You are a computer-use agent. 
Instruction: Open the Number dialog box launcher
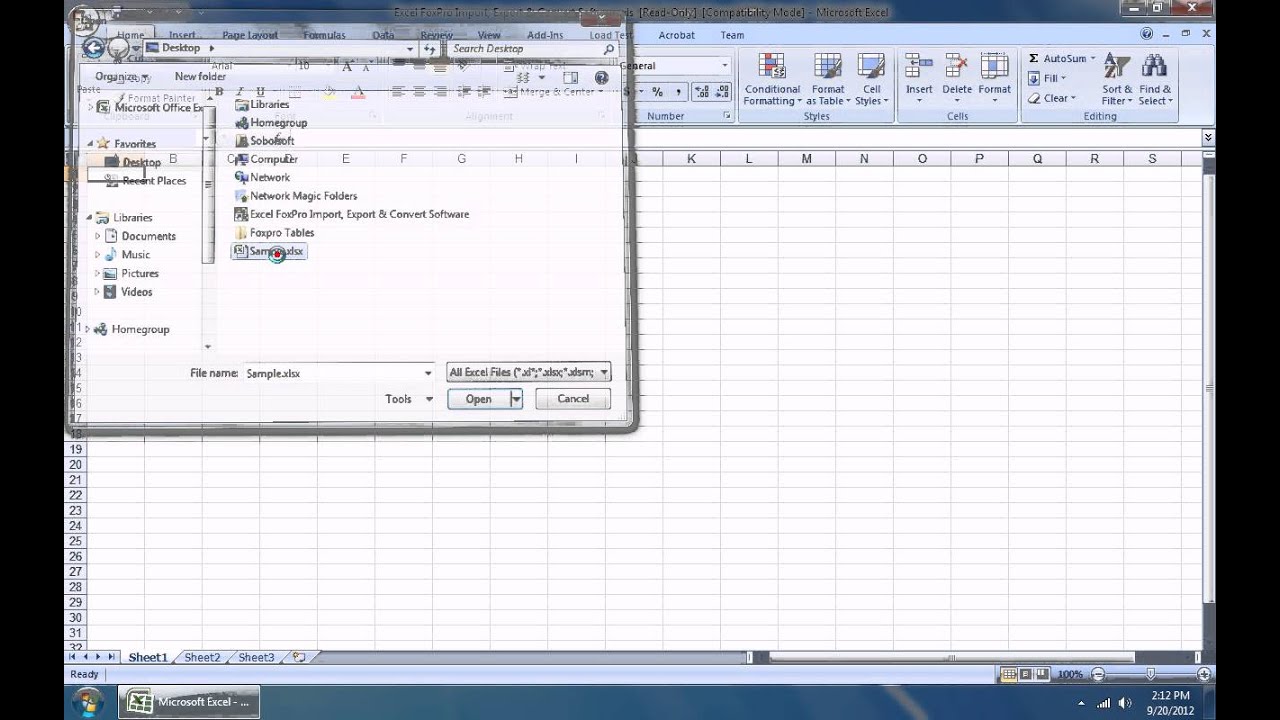[727, 116]
